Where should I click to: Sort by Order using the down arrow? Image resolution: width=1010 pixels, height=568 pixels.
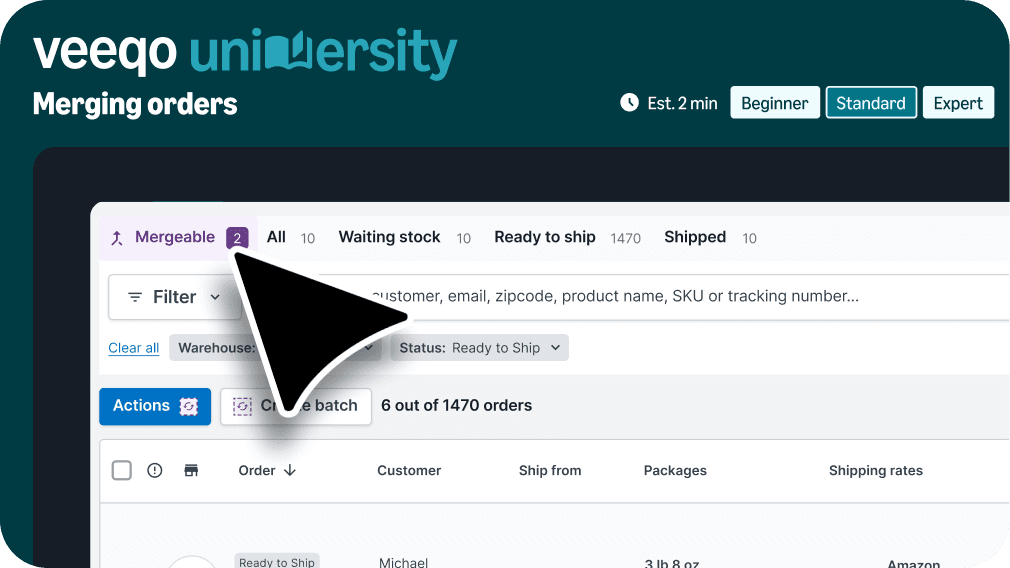tap(290, 470)
